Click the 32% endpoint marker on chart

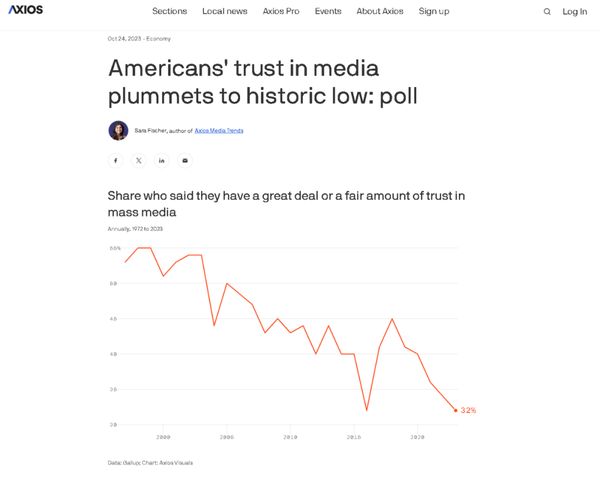pyautogui.click(x=456, y=410)
